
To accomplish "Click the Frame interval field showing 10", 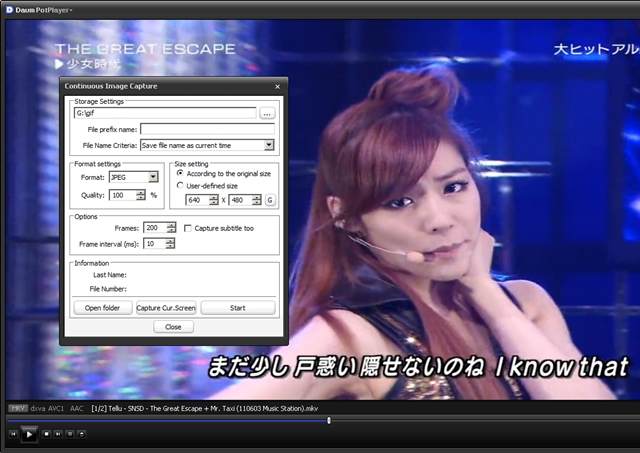I will pos(155,244).
